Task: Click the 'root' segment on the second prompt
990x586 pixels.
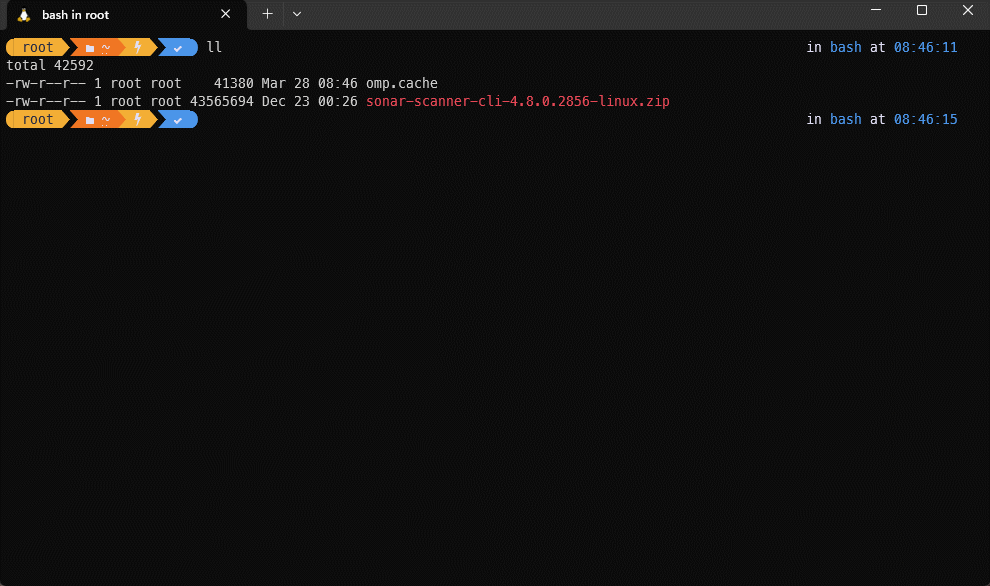Action: [x=38, y=119]
